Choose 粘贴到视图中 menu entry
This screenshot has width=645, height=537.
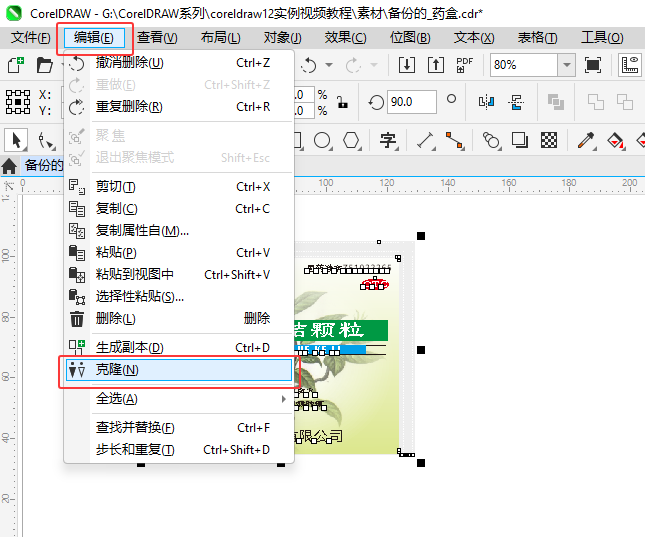179,274
